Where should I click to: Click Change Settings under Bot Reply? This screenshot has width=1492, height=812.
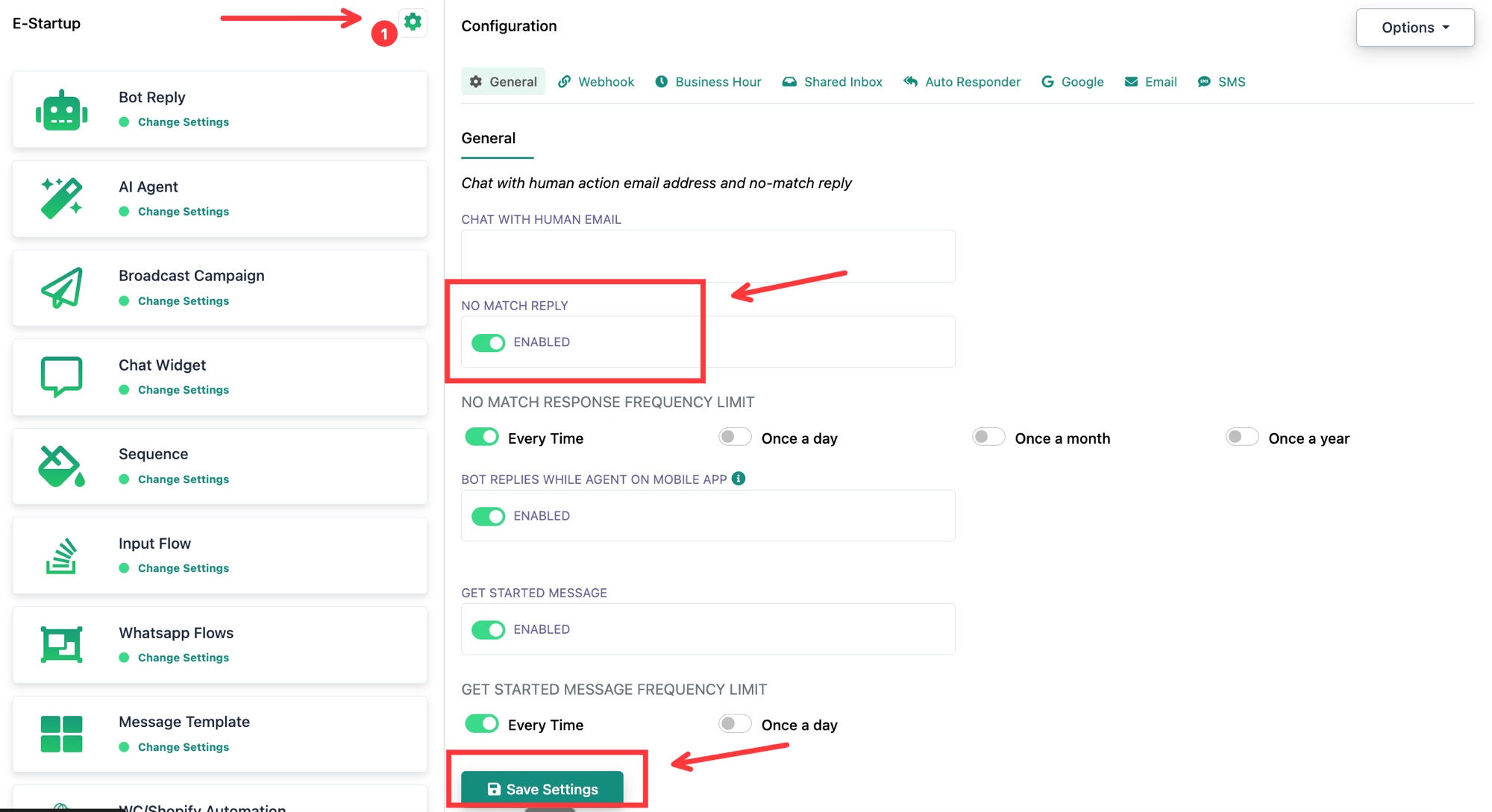[183, 122]
